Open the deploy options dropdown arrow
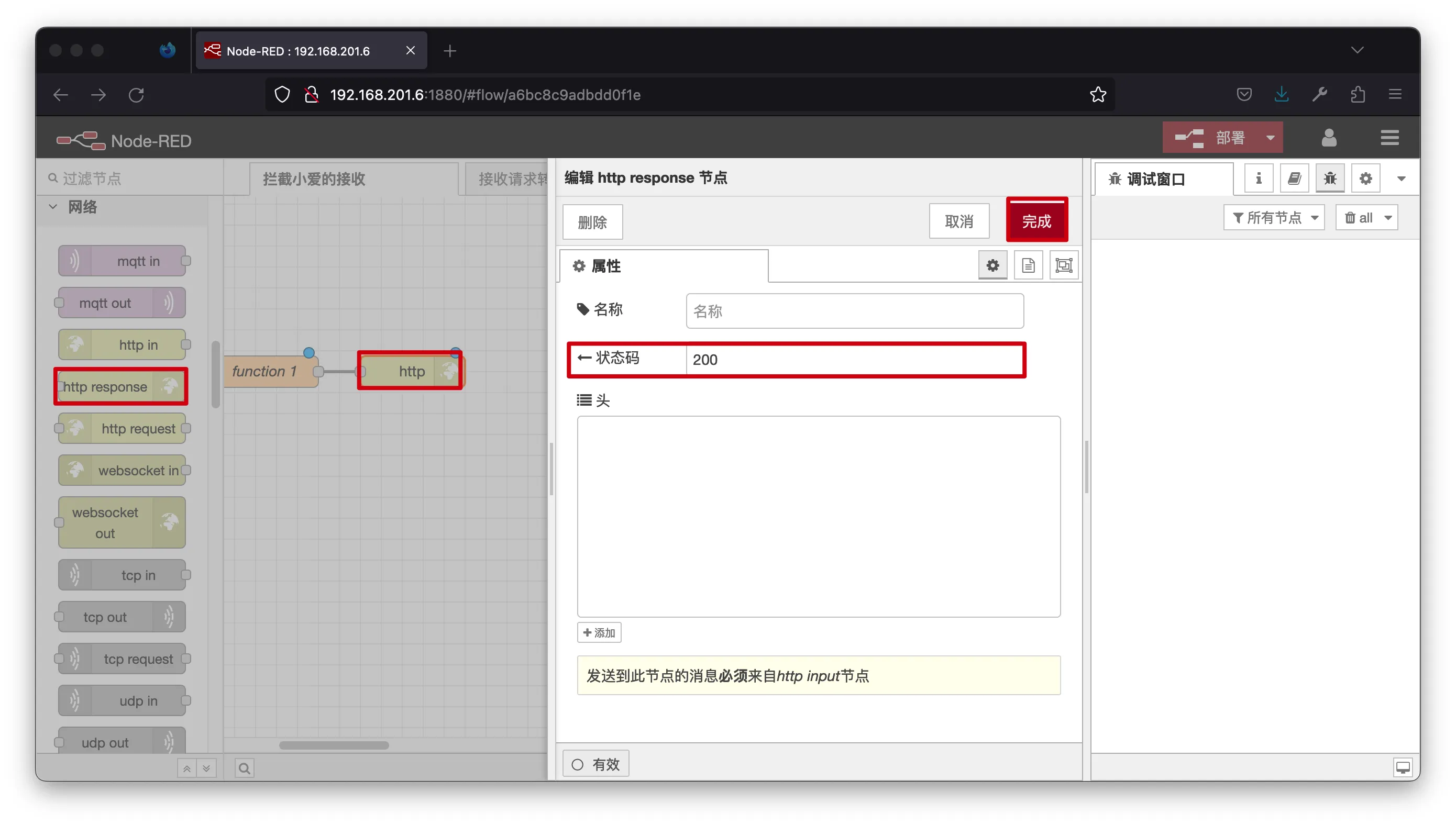Image resolution: width=1456 pixels, height=825 pixels. (1270, 138)
